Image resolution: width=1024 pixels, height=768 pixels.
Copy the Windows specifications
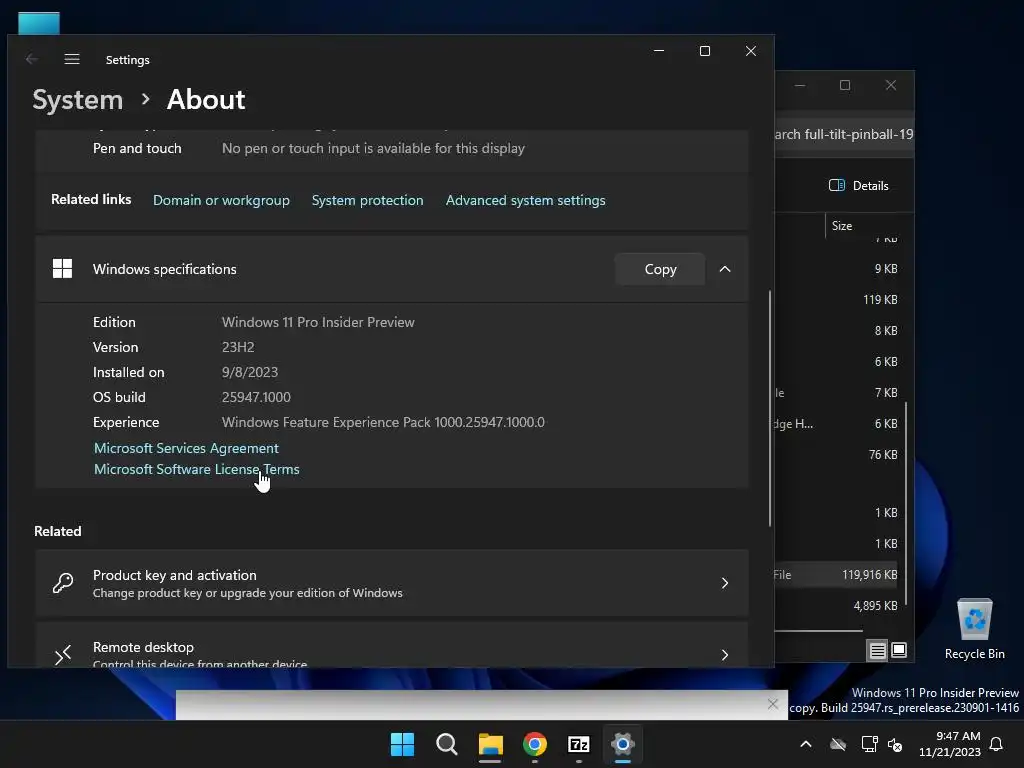(660, 269)
